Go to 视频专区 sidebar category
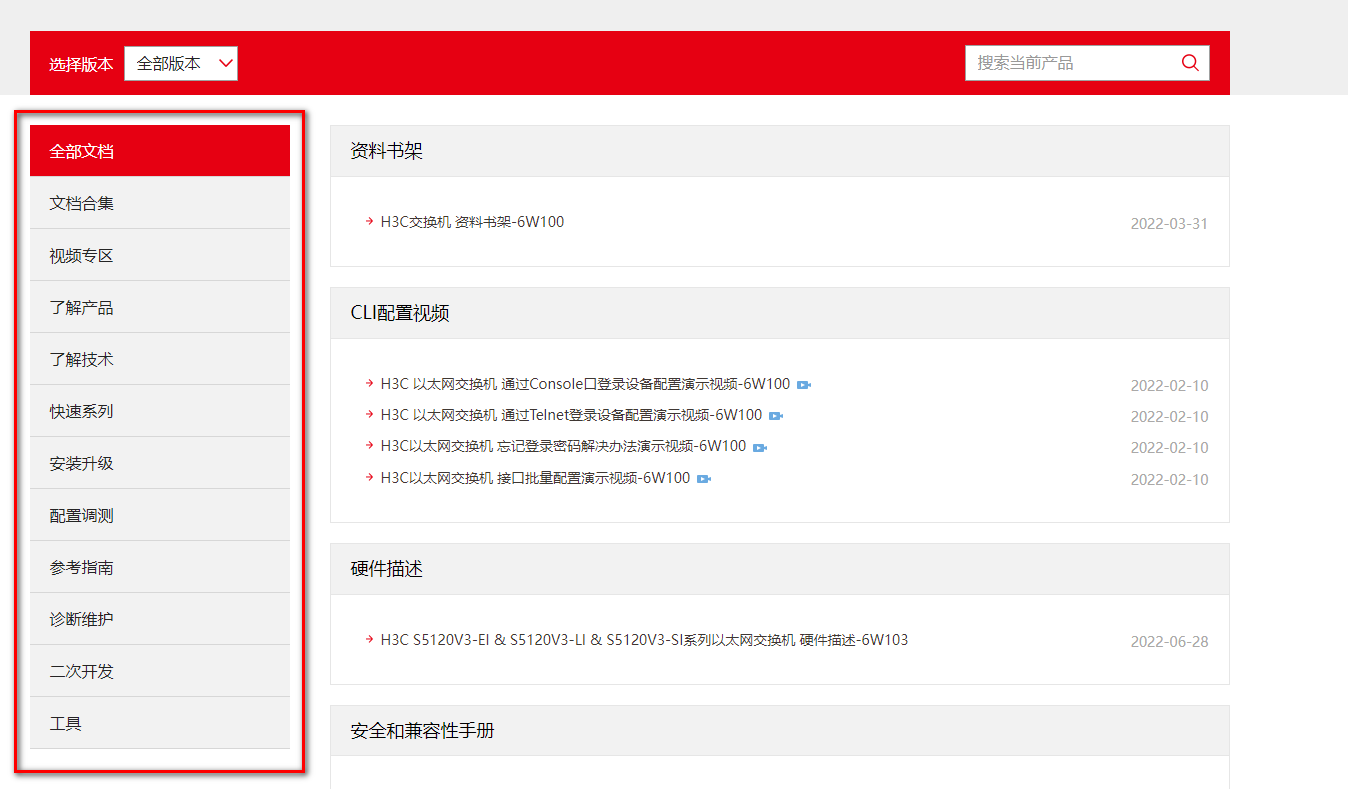The height and width of the screenshot is (789, 1348). click(x=160, y=255)
